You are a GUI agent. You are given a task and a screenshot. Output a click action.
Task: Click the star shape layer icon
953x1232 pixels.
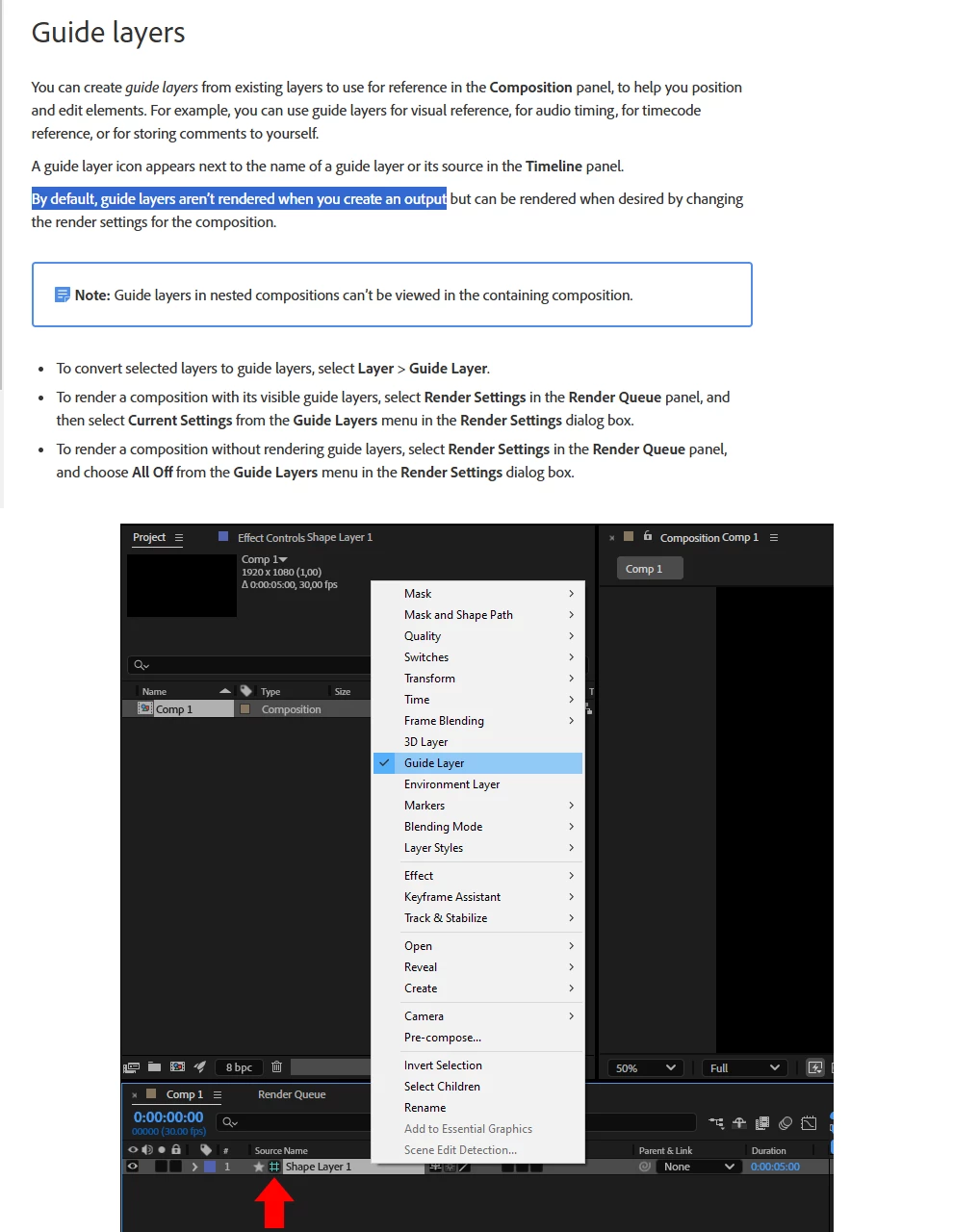258,1167
